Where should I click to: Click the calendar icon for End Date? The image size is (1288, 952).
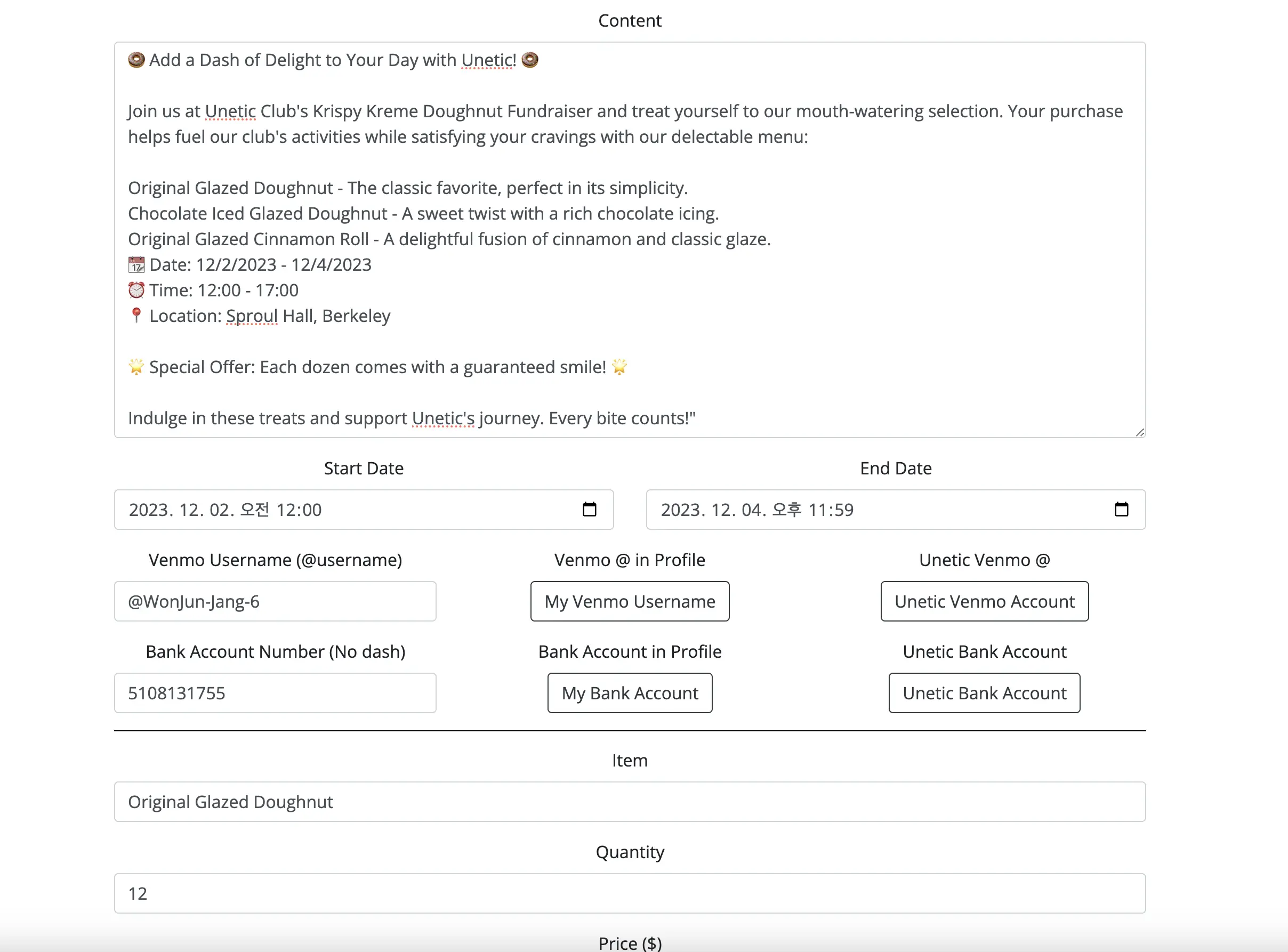(x=1121, y=509)
